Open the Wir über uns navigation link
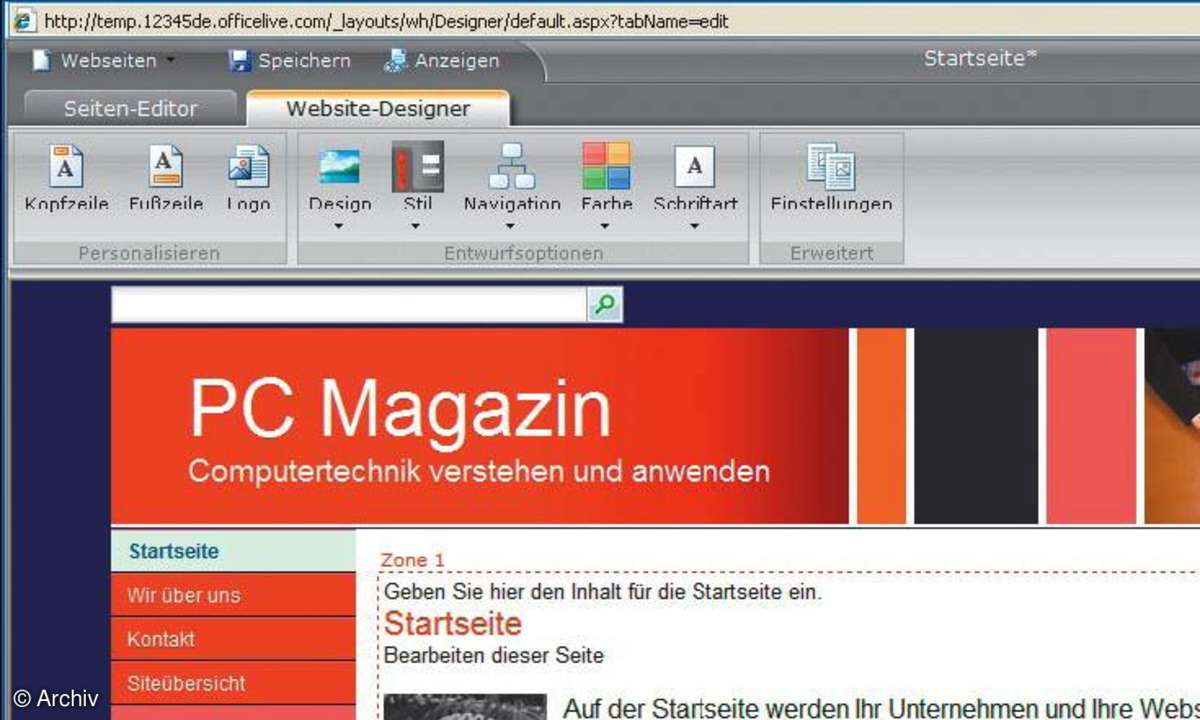This screenshot has height=720, width=1200. coord(233,595)
